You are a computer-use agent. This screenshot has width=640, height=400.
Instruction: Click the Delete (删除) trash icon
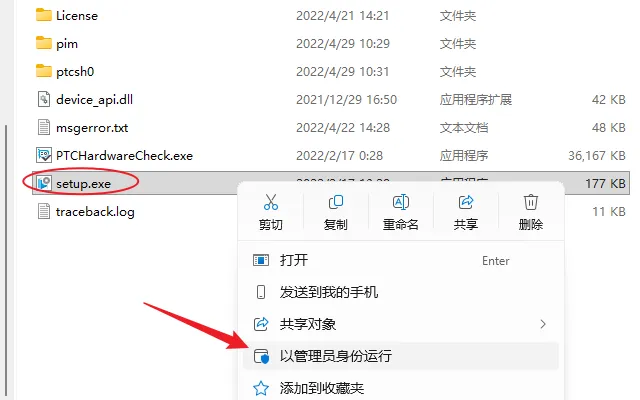coord(531,202)
